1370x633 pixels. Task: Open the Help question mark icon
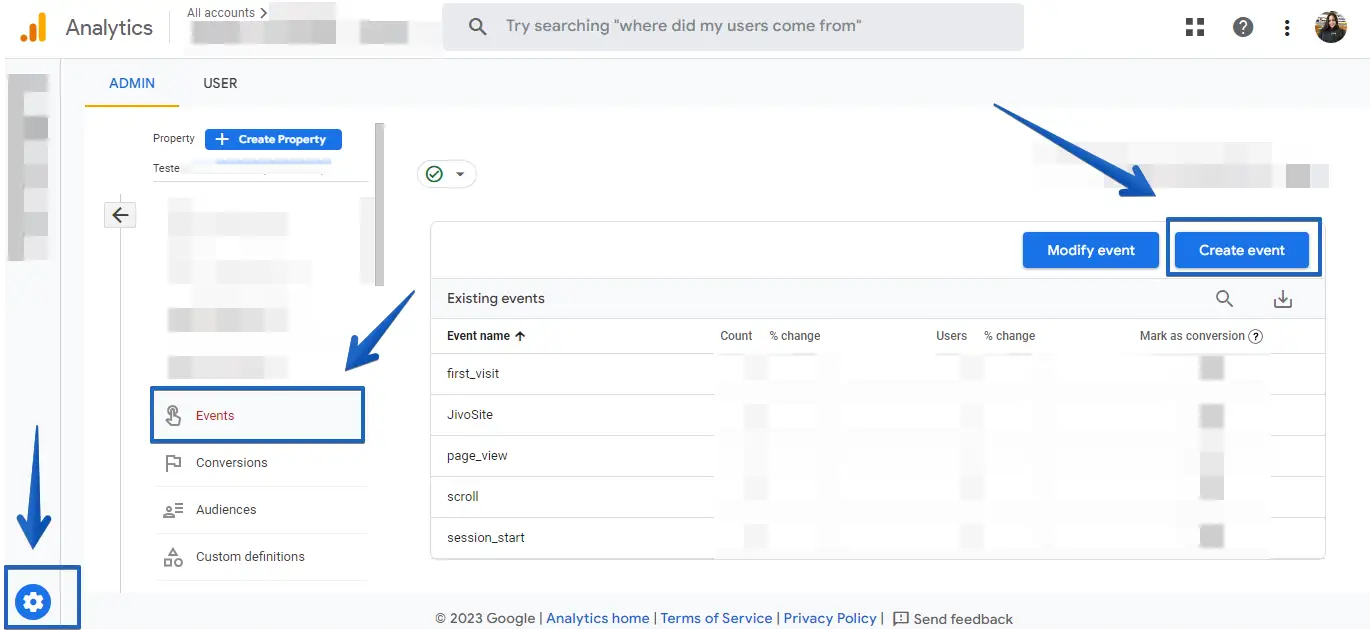pos(1243,27)
